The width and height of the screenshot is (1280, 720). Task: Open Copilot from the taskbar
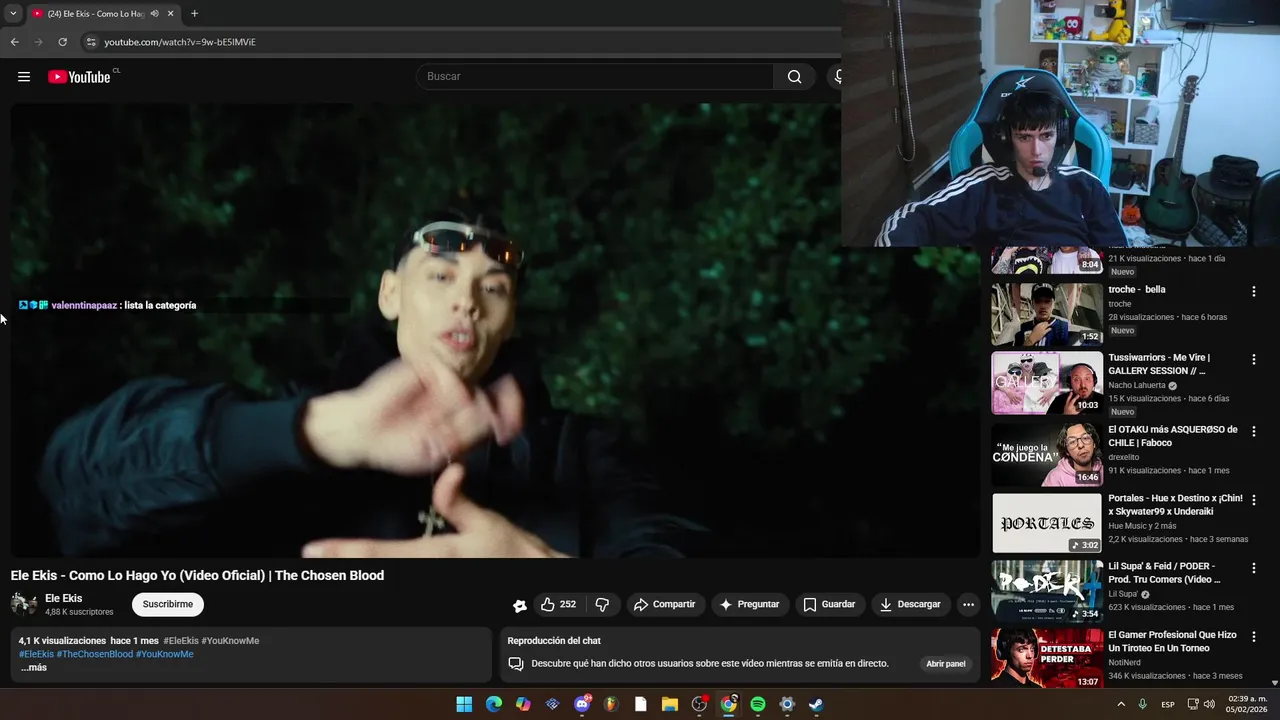523,704
